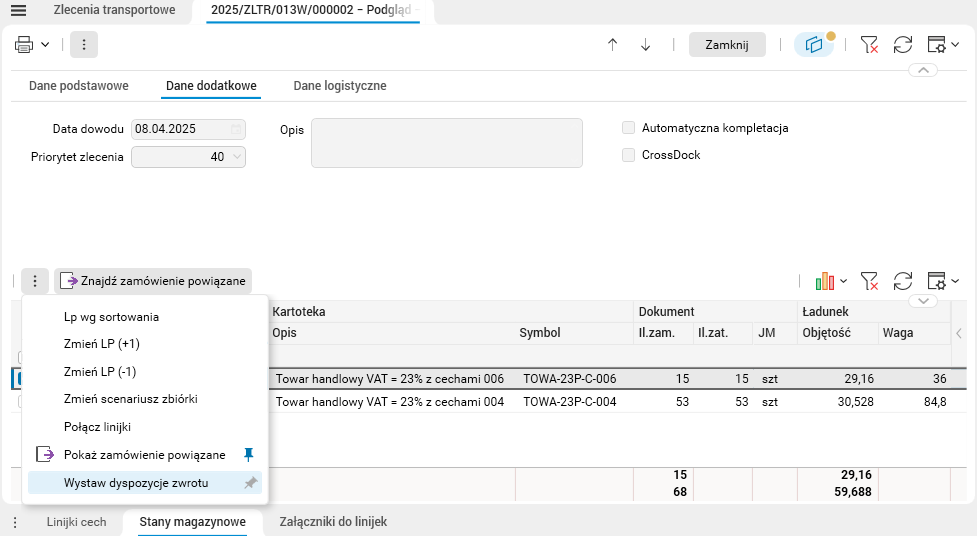Expand the 'Priorytet zlecenia' dropdown

pyautogui.click(x=237, y=157)
